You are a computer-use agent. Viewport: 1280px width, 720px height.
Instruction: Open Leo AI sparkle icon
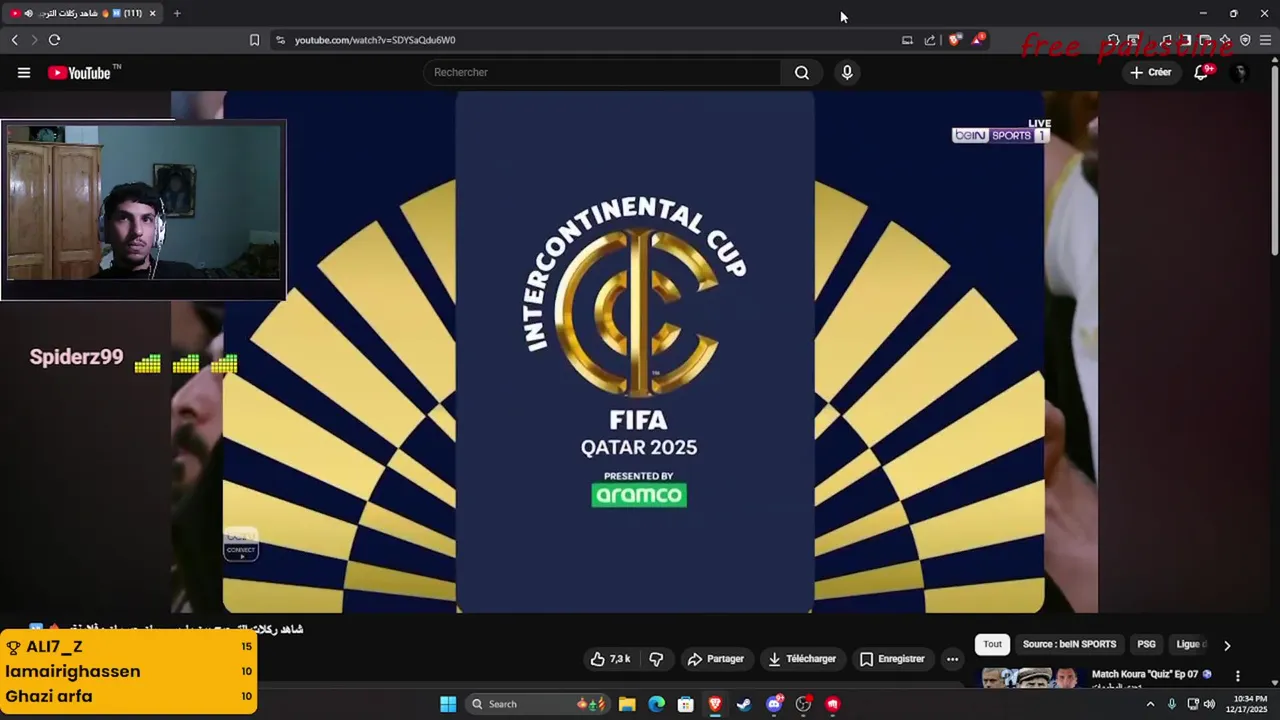1225,40
